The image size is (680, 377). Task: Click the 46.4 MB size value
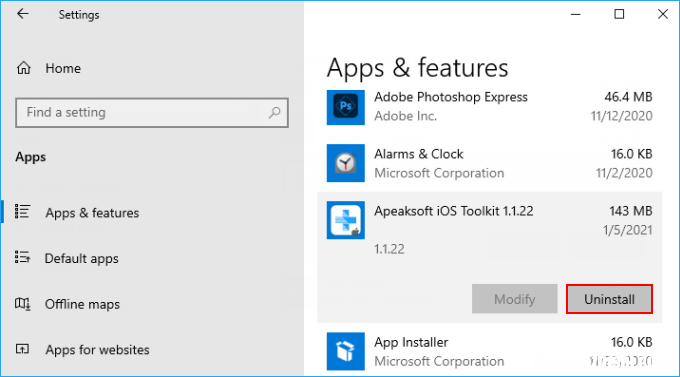click(628, 97)
